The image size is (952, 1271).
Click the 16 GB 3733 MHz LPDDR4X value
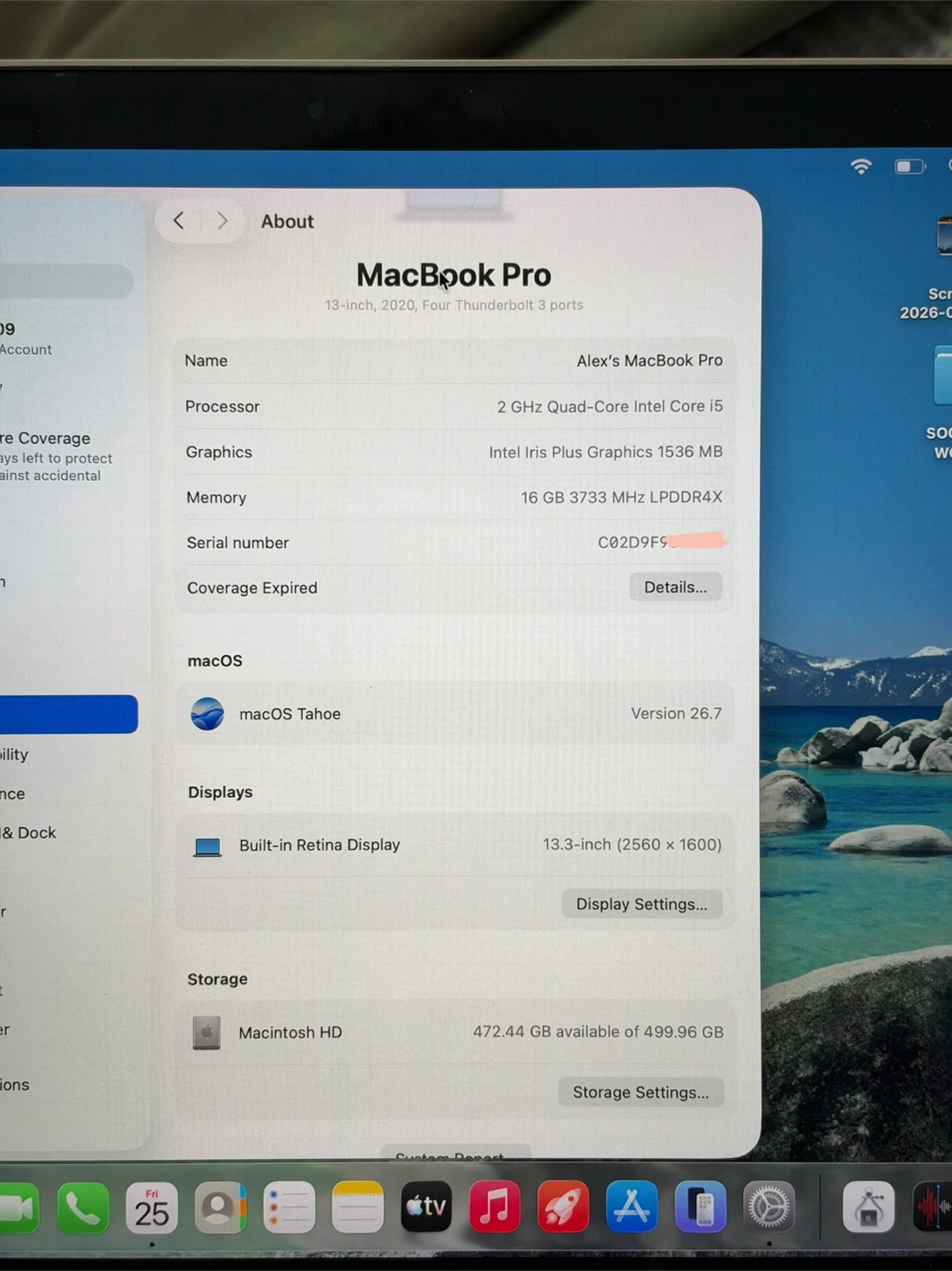point(621,497)
